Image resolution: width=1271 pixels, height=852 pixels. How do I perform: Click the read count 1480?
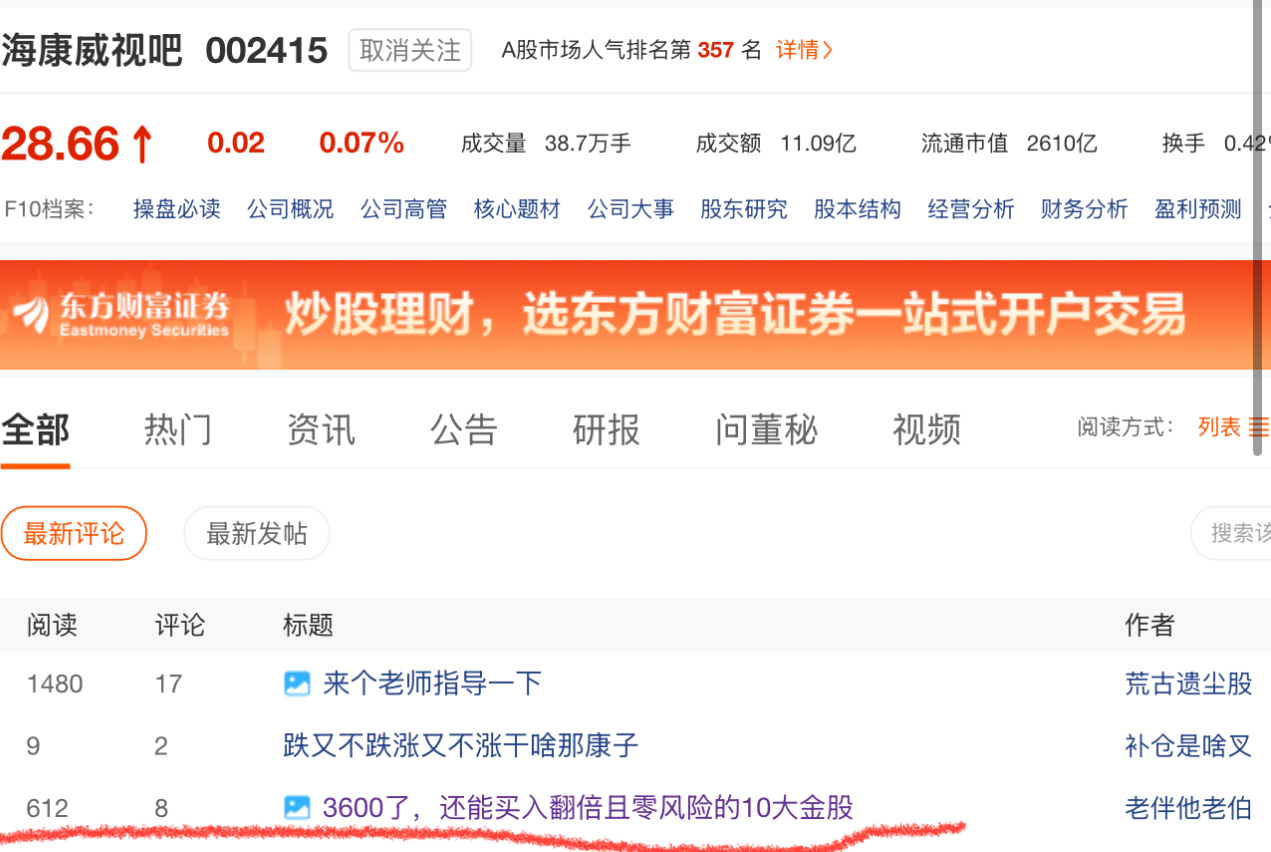[55, 684]
